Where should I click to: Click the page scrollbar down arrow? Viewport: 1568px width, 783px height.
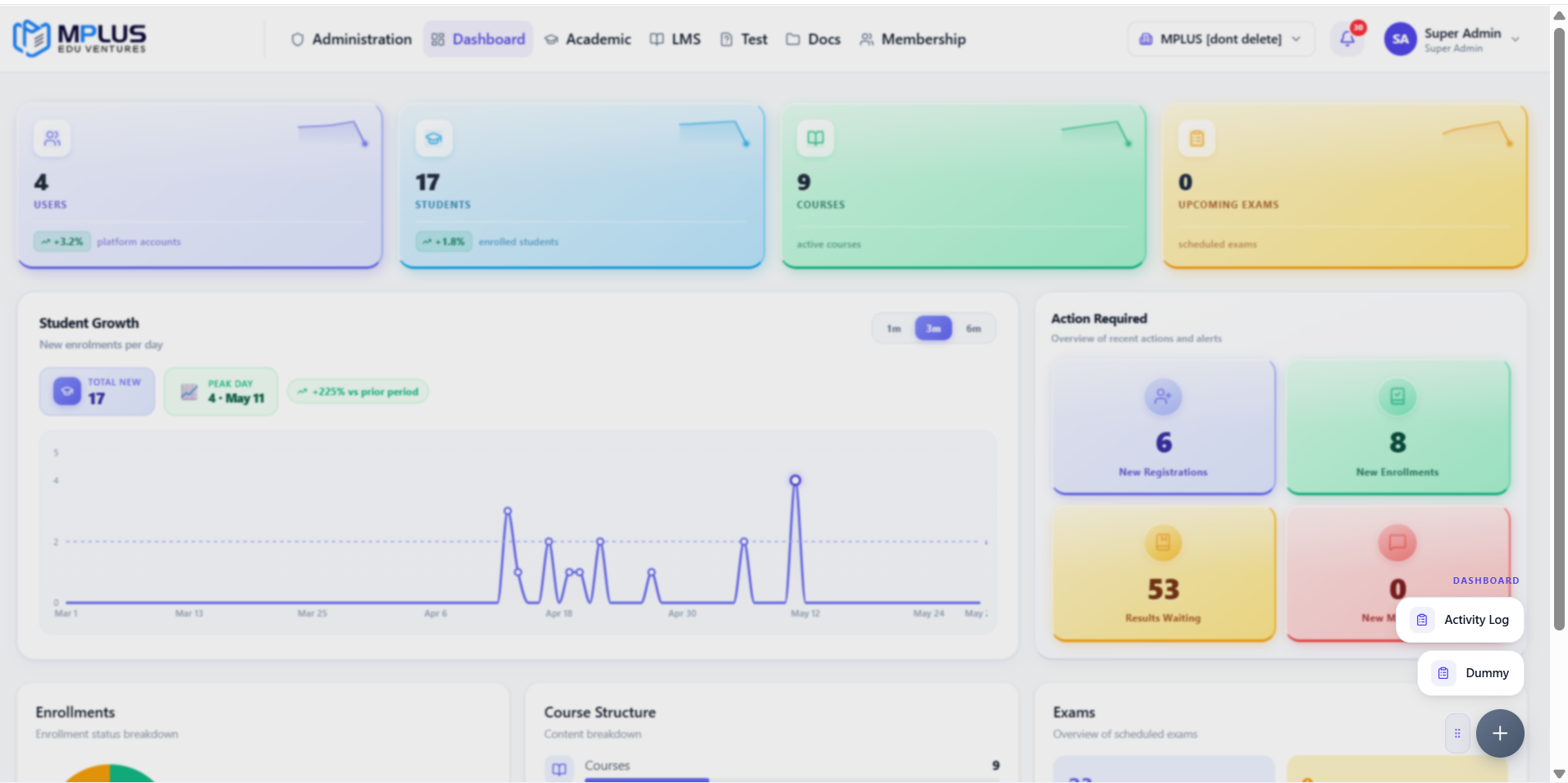coord(1559,774)
